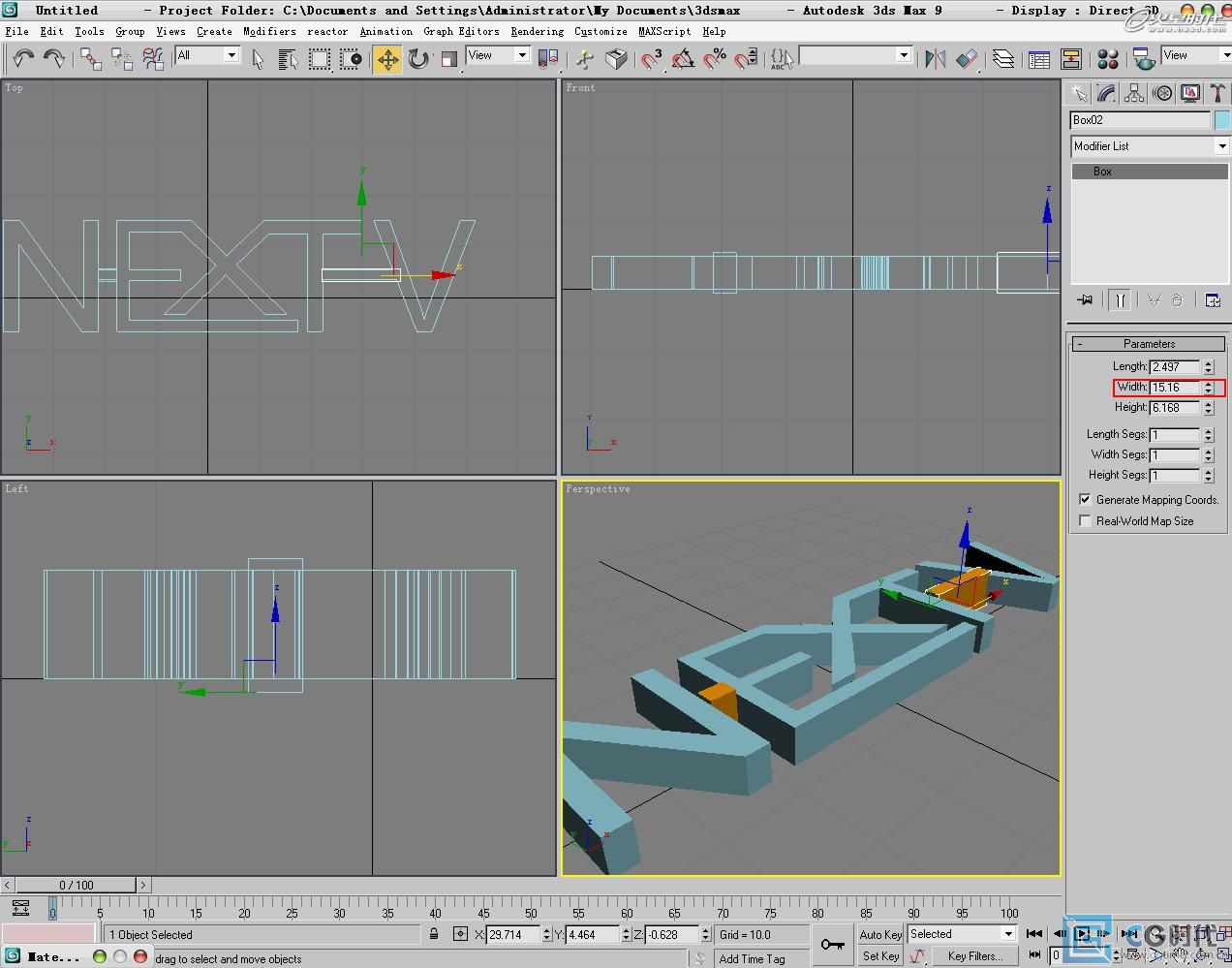Click the Set Key button
The height and width of the screenshot is (968, 1232).
(x=880, y=956)
